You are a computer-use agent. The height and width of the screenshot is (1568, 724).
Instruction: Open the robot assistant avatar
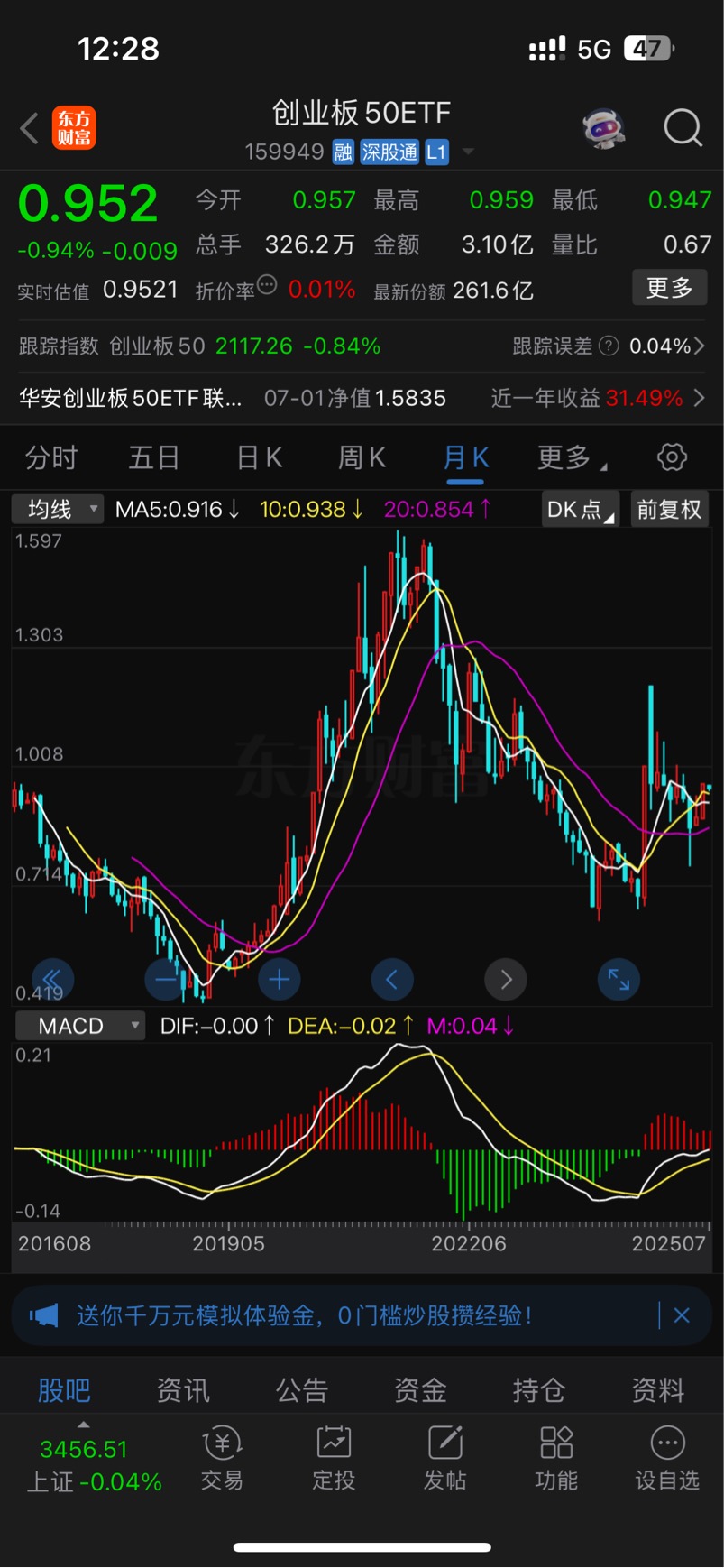[604, 128]
